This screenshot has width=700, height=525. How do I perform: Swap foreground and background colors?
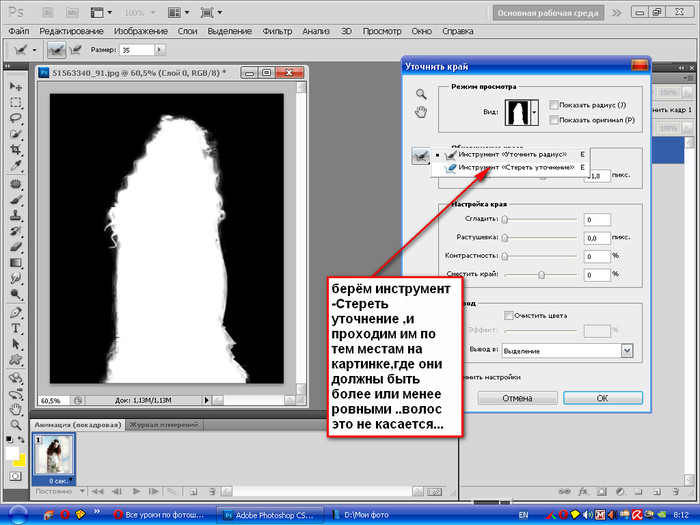click(x=21, y=439)
